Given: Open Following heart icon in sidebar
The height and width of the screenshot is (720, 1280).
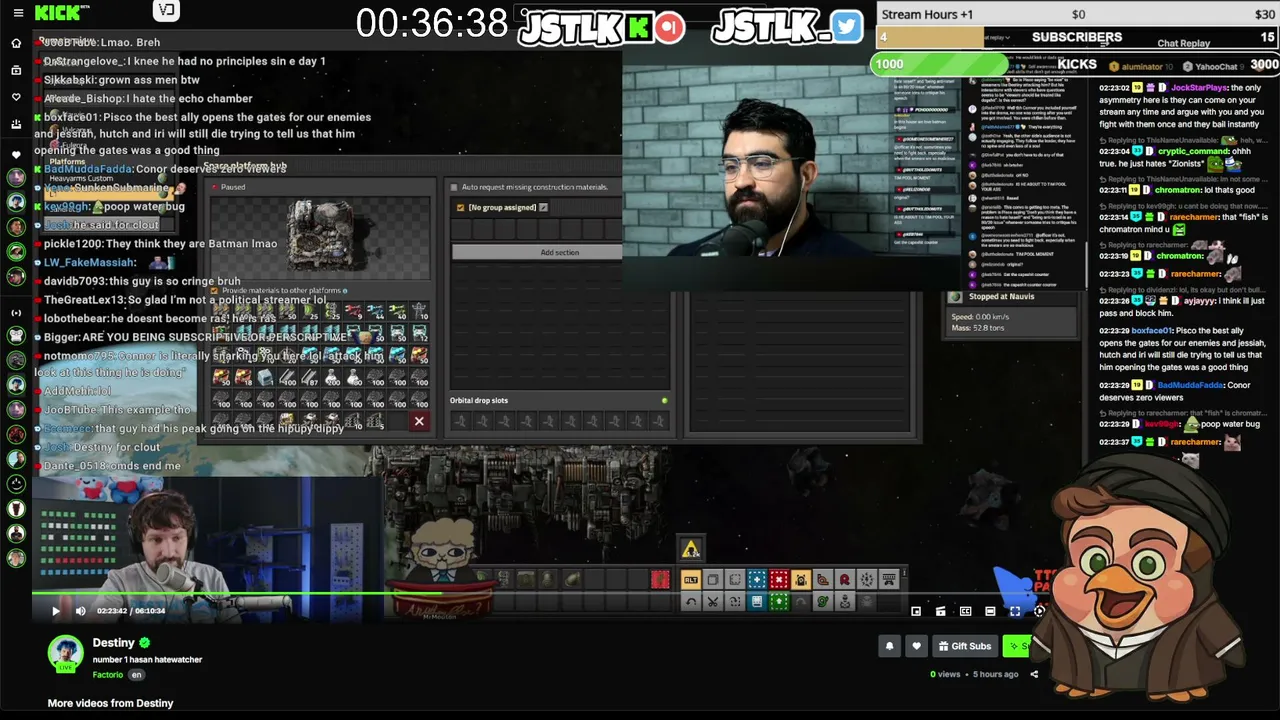Looking at the screenshot, I should (x=16, y=97).
